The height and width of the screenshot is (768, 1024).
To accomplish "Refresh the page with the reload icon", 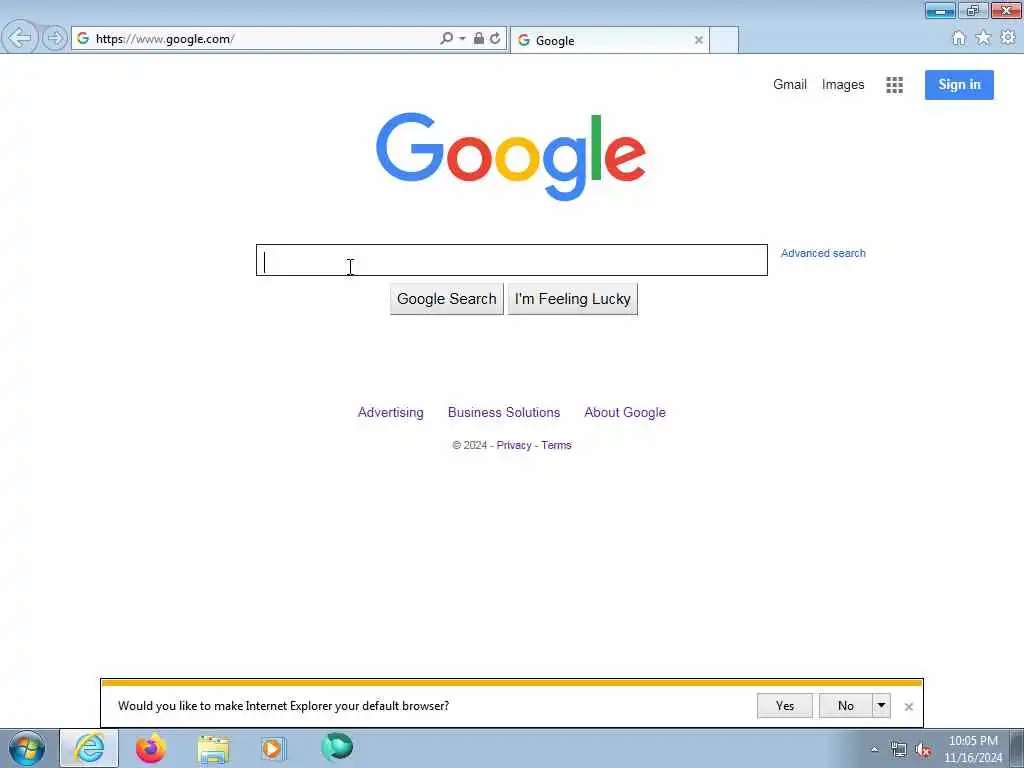I will point(496,39).
